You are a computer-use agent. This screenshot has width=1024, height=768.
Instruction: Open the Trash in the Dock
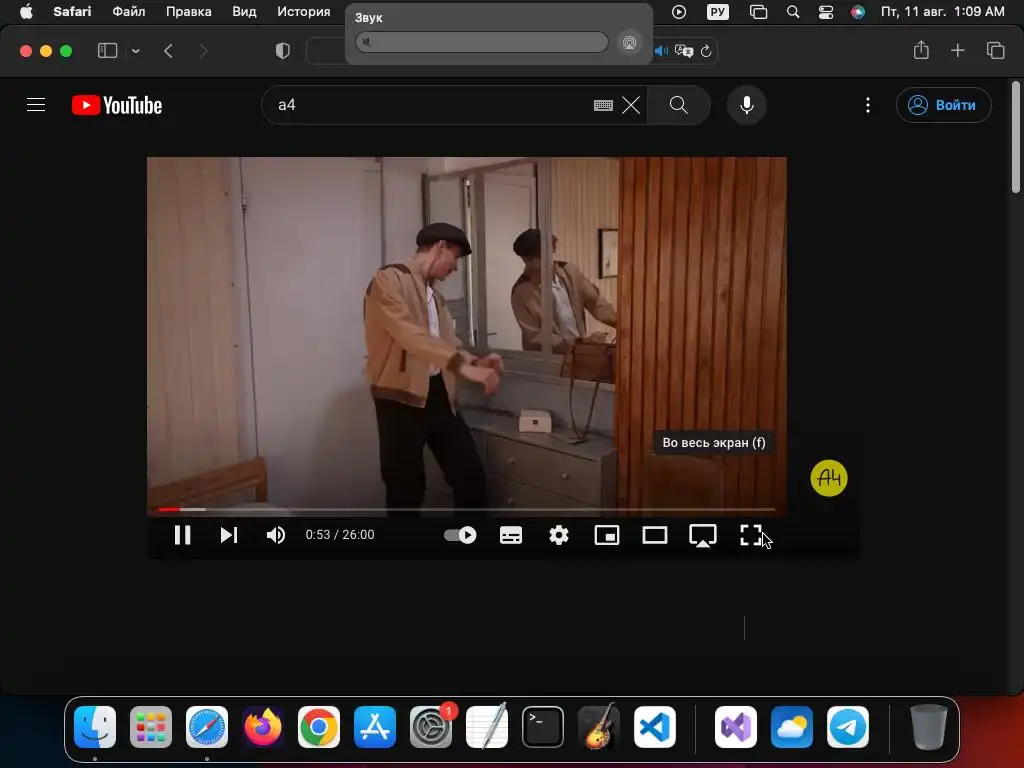[928, 727]
